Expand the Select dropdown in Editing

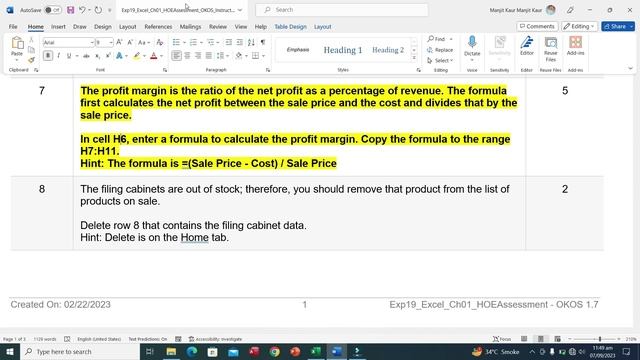pos(440,60)
